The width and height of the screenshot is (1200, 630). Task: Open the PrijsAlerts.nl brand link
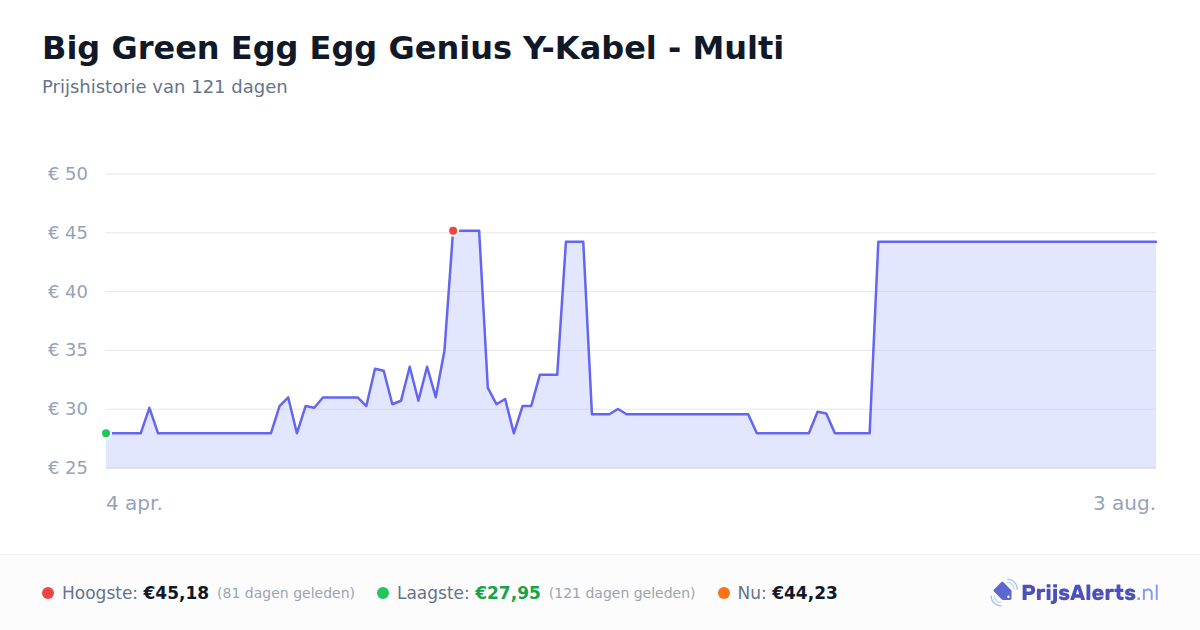[x=1075, y=593]
